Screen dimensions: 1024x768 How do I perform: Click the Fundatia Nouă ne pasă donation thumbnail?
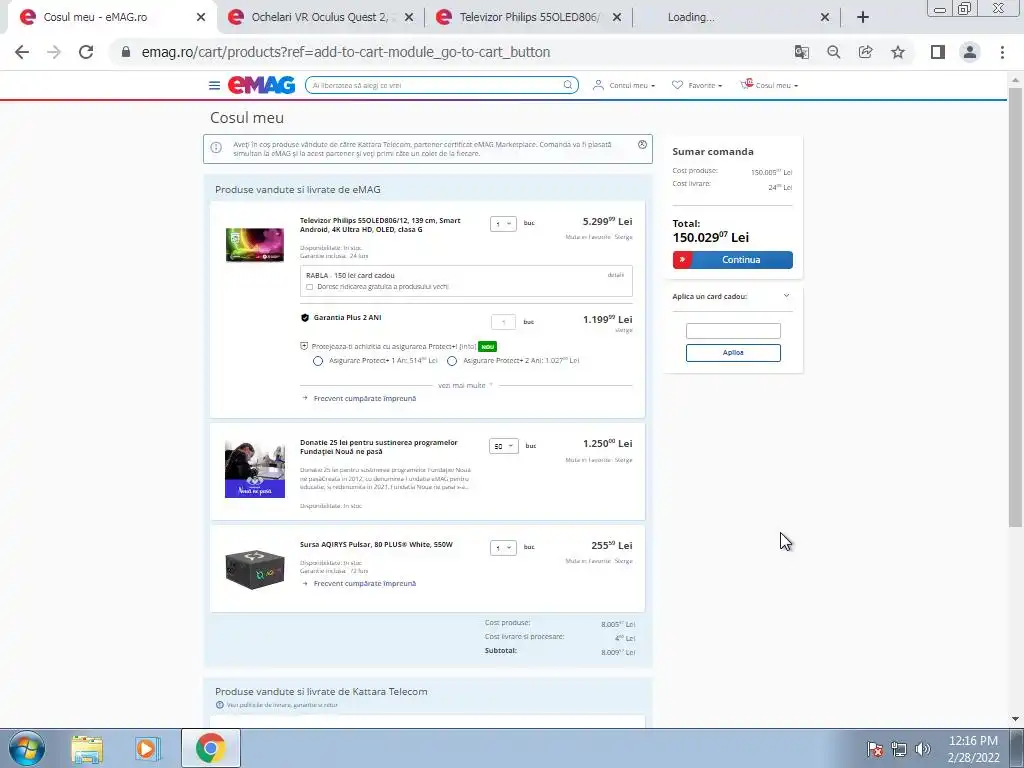coord(255,470)
